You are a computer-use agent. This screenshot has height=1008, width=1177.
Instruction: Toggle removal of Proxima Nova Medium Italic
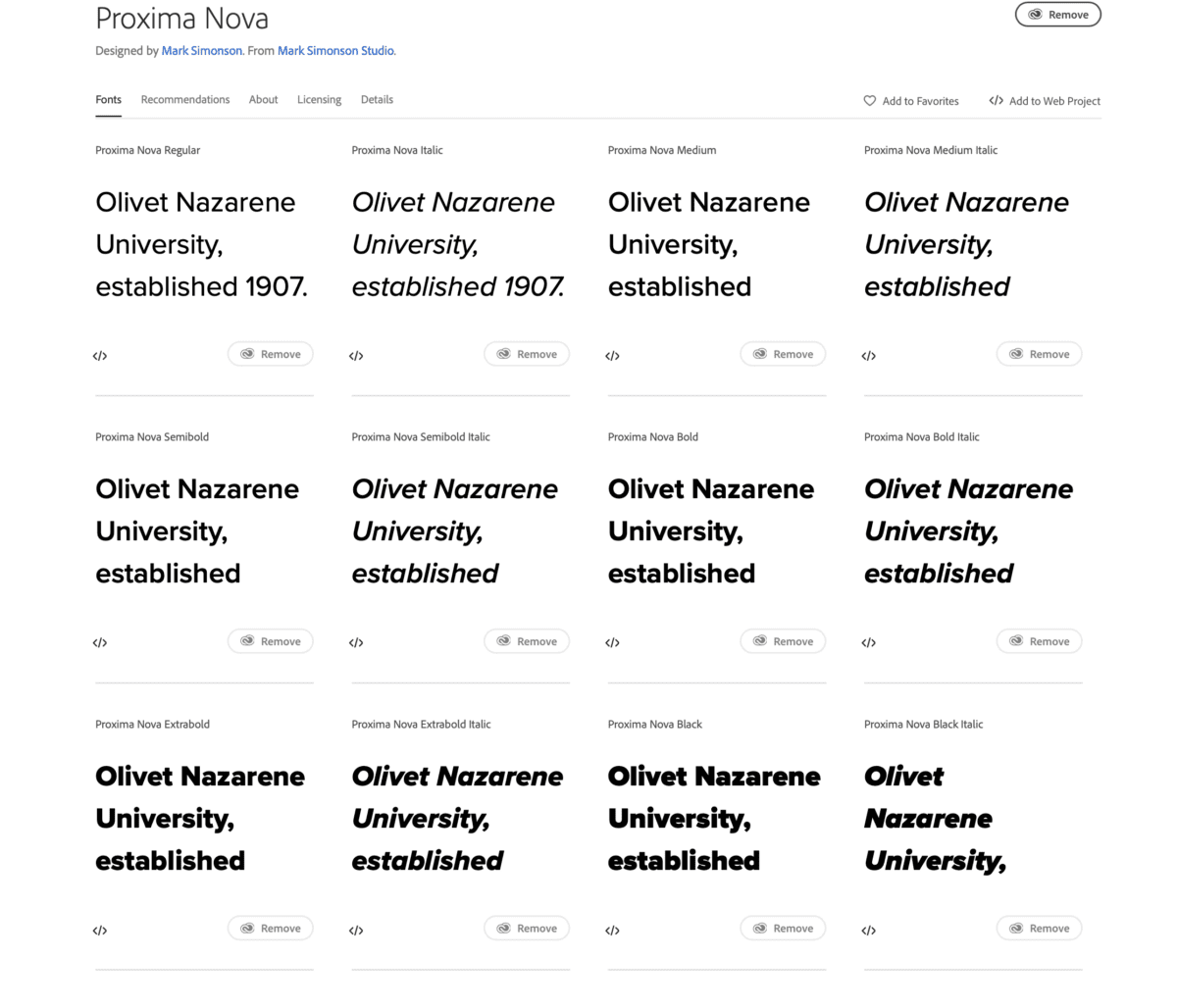[x=1039, y=353]
